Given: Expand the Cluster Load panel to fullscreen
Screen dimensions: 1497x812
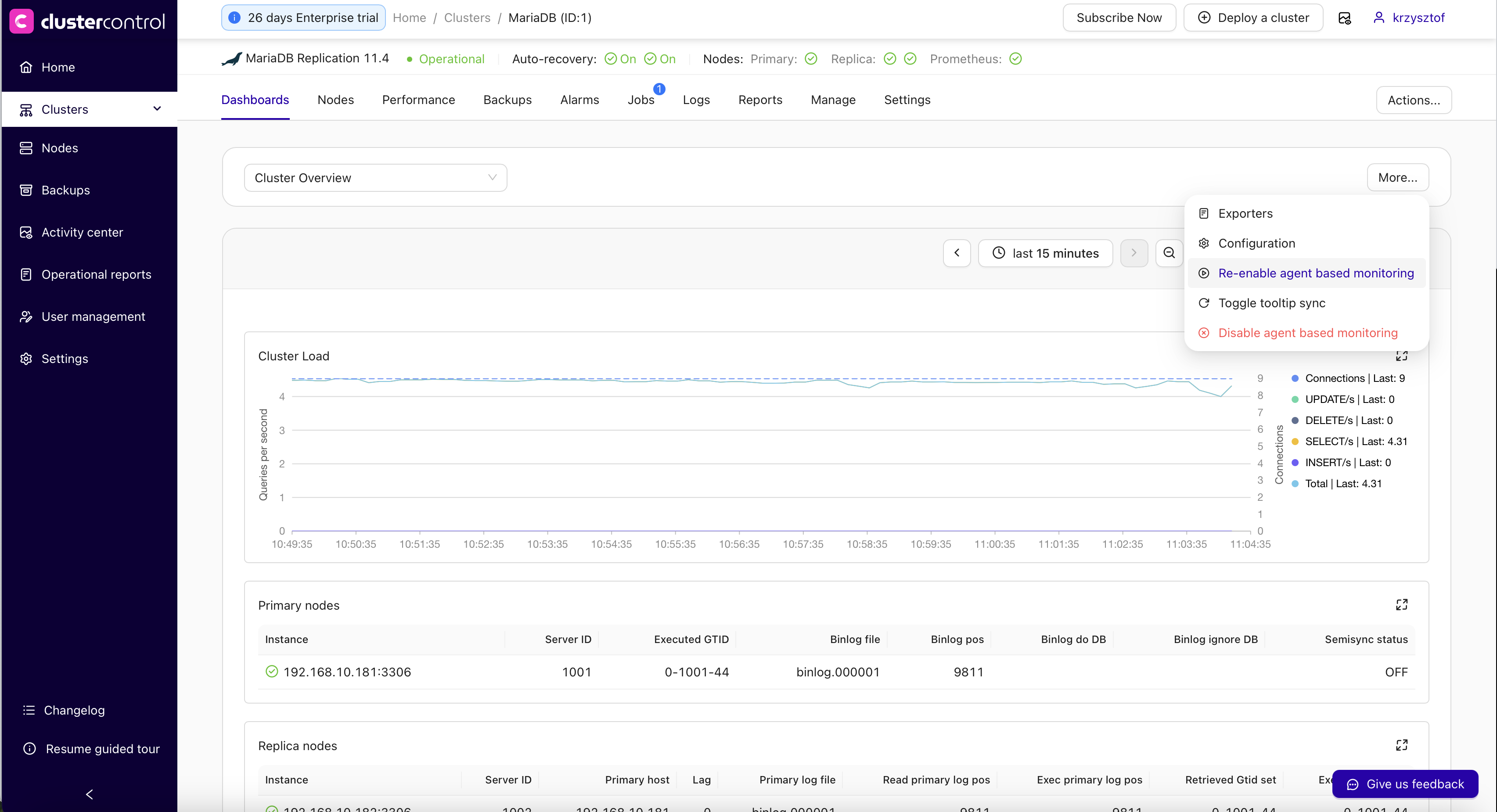Looking at the screenshot, I should click(x=1402, y=356).
